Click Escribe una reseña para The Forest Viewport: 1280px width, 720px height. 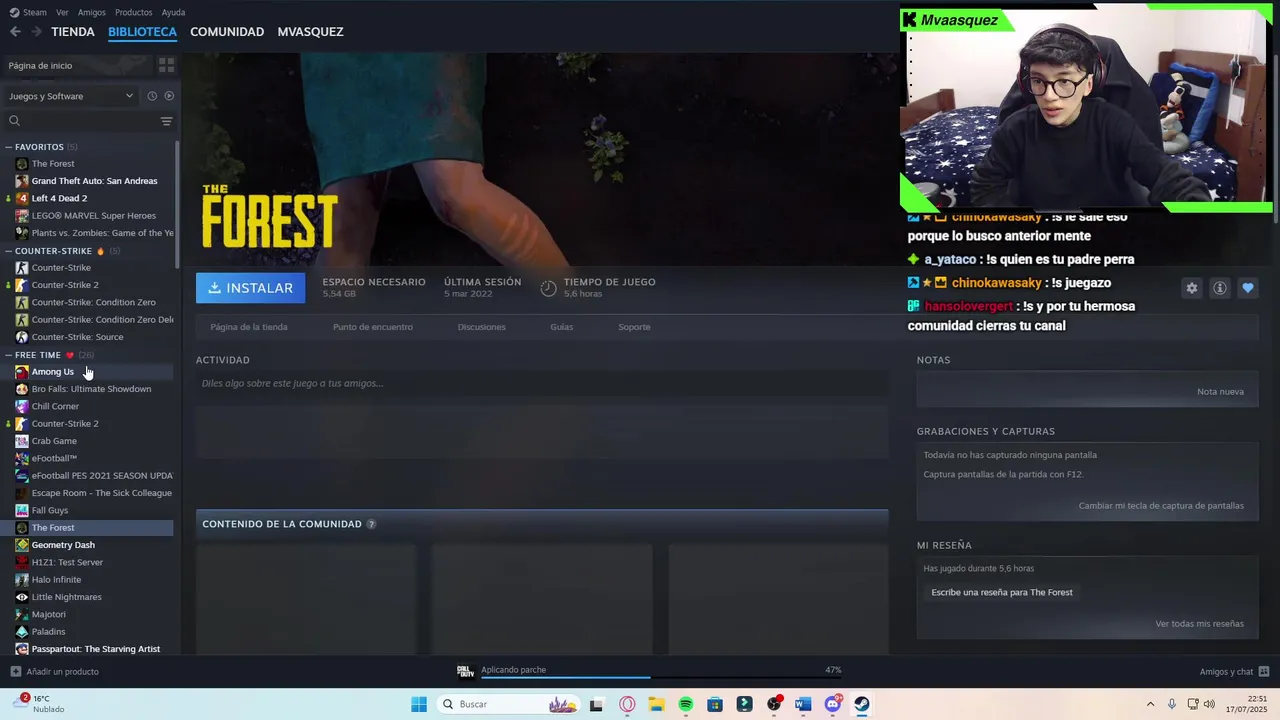(1001, 592)
